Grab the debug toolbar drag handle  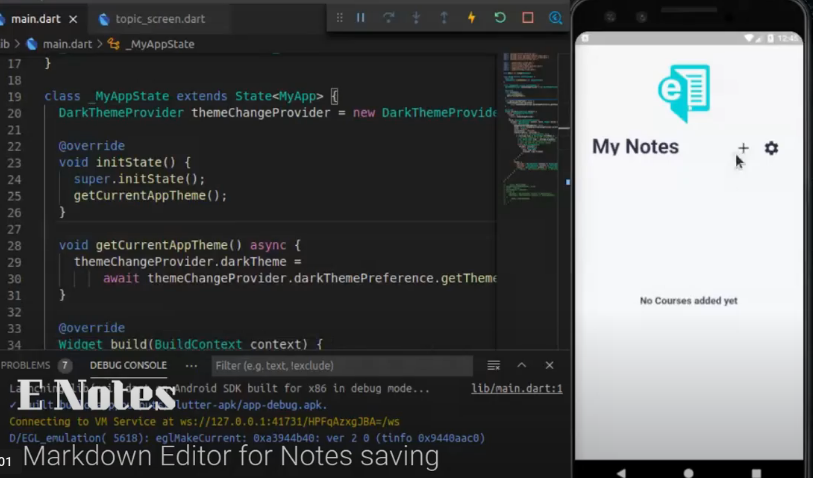(x=340, y=18)
